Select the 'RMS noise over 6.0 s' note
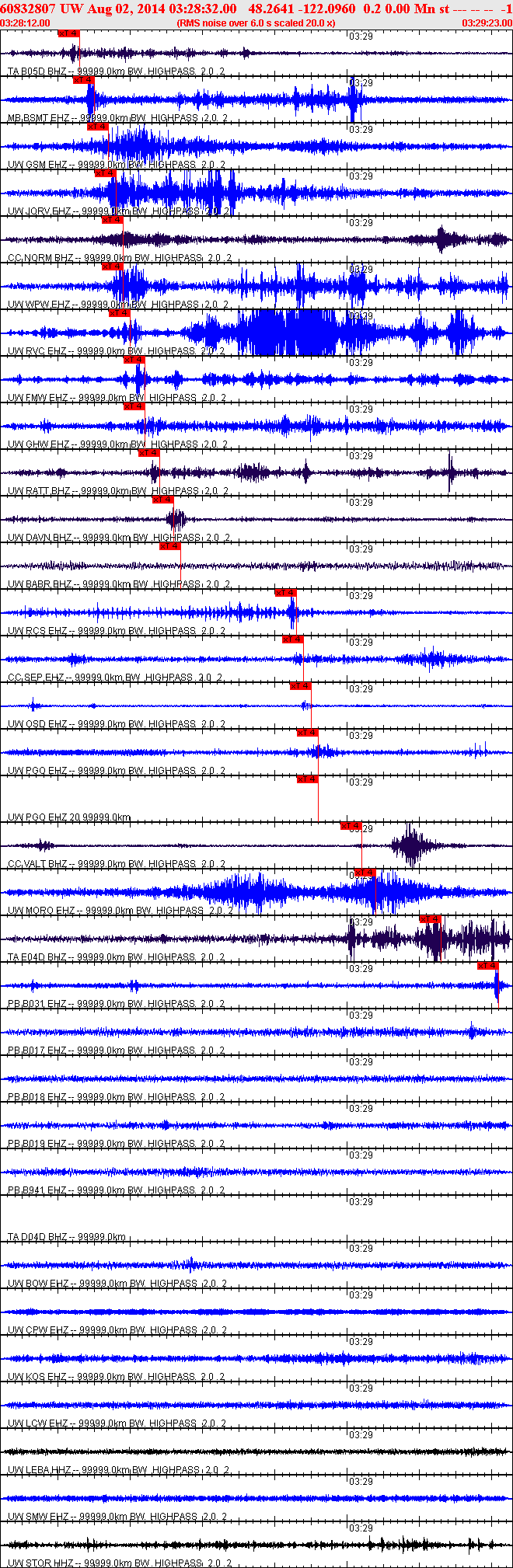The image size is (513, 1568). pyautogui.click(x=256, y=23)
